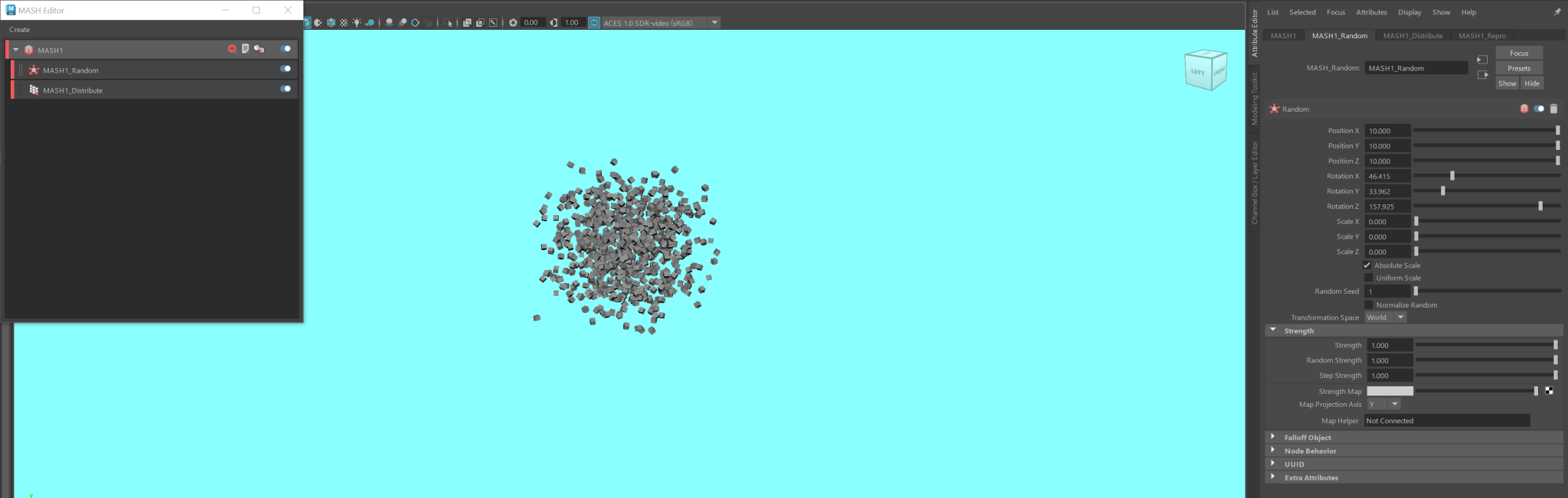Click the trash icon in Random header
This screenshot has width=1568, height=498.
click(x=1553, y=109)
